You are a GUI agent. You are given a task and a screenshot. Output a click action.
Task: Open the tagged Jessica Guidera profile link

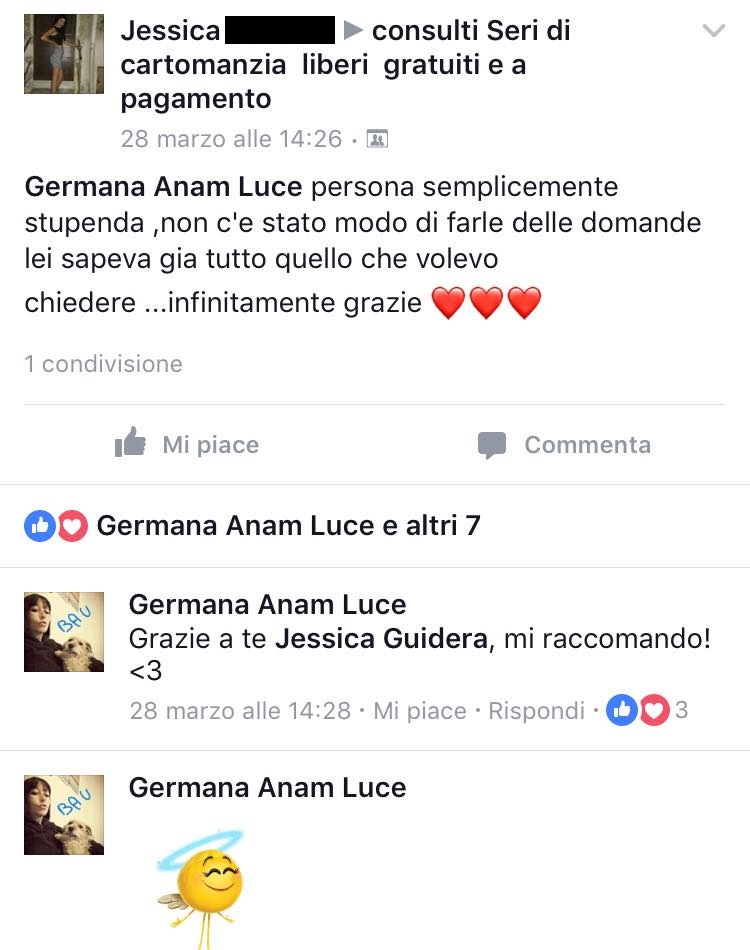coord(382,639)
